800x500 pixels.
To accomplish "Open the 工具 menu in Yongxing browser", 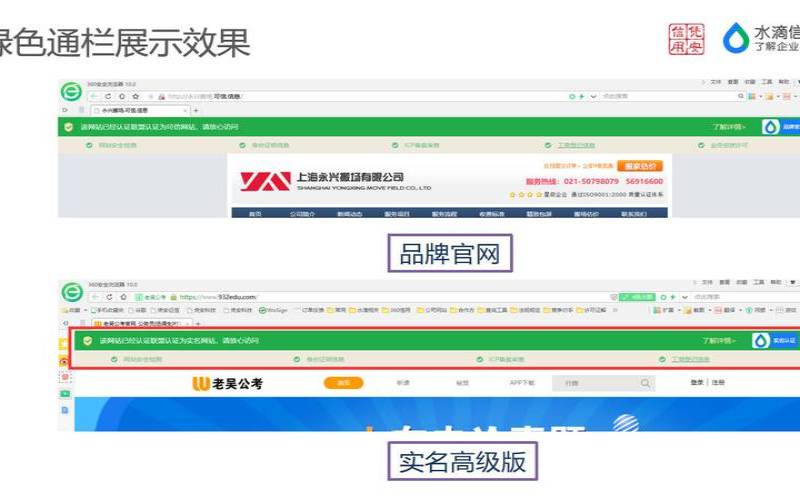I will click(767, 82).
